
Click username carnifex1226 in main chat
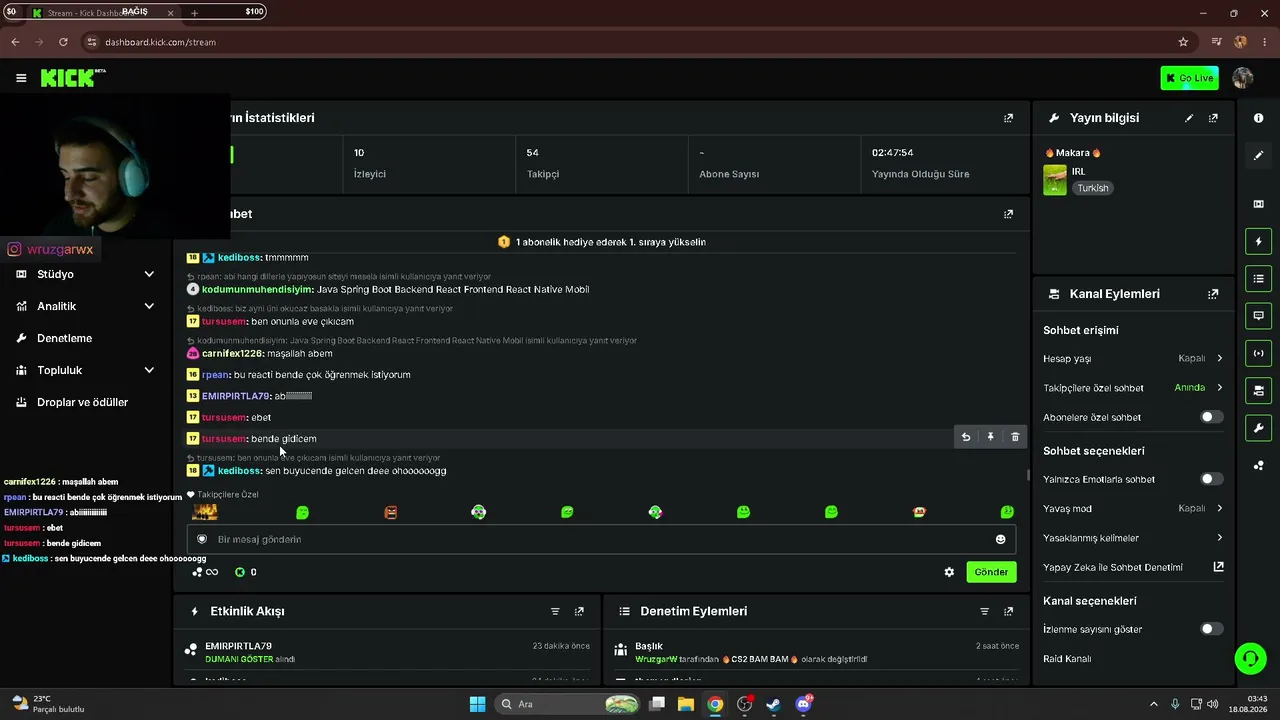(x=232, y=353)
